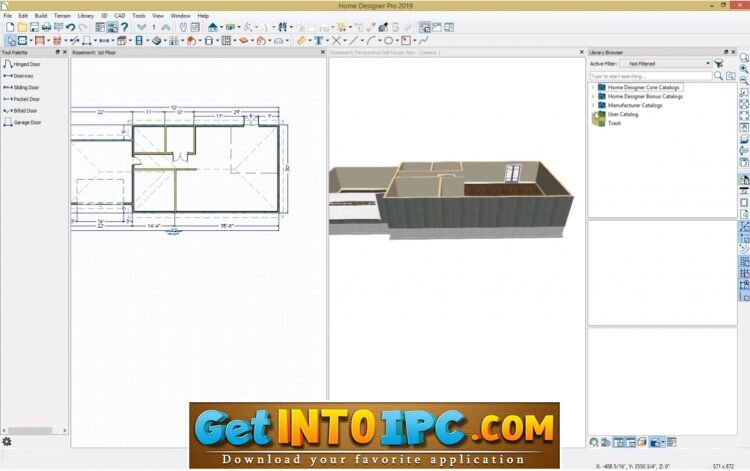Pick the Draw Arc CAD tool
The width and height of the screenshot is (750, 471).
(371, 41)
